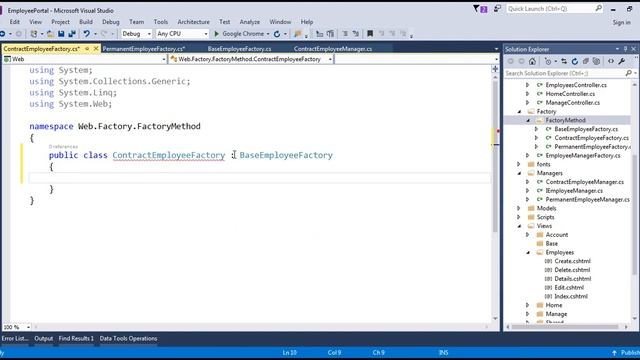Open the Project menu

(x=60, y=22)
